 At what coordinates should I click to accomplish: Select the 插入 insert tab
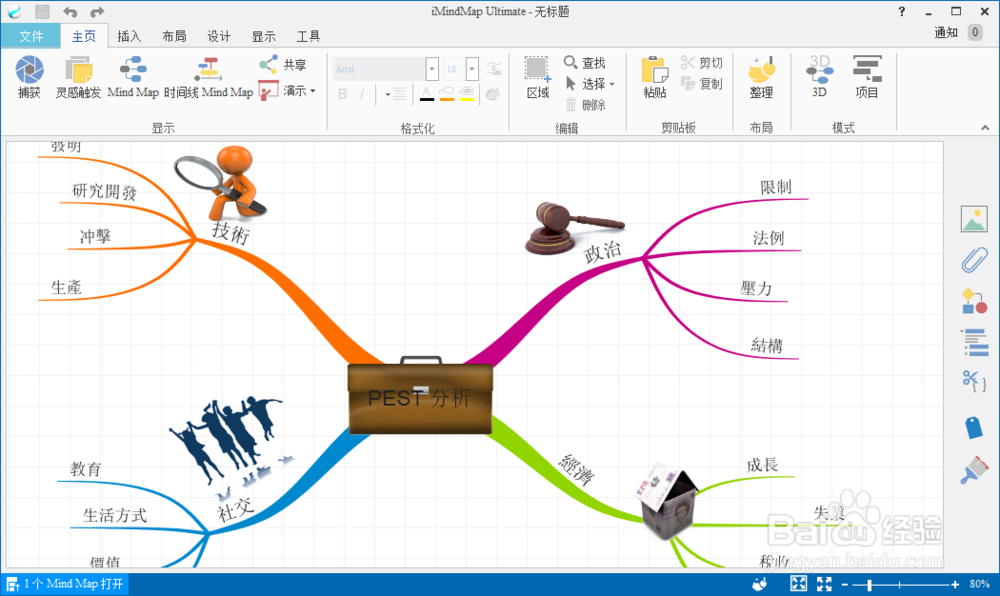coord(129,36)
